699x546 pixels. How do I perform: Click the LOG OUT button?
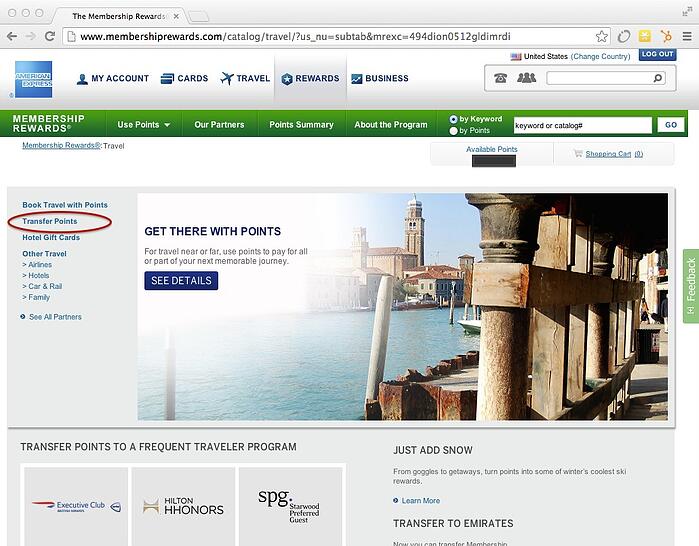coord(657,55)
